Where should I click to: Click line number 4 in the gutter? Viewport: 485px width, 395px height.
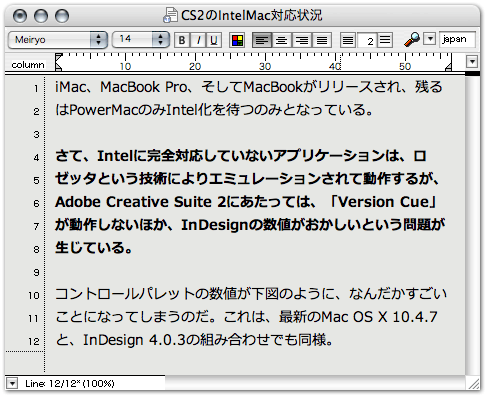point(36,157)
